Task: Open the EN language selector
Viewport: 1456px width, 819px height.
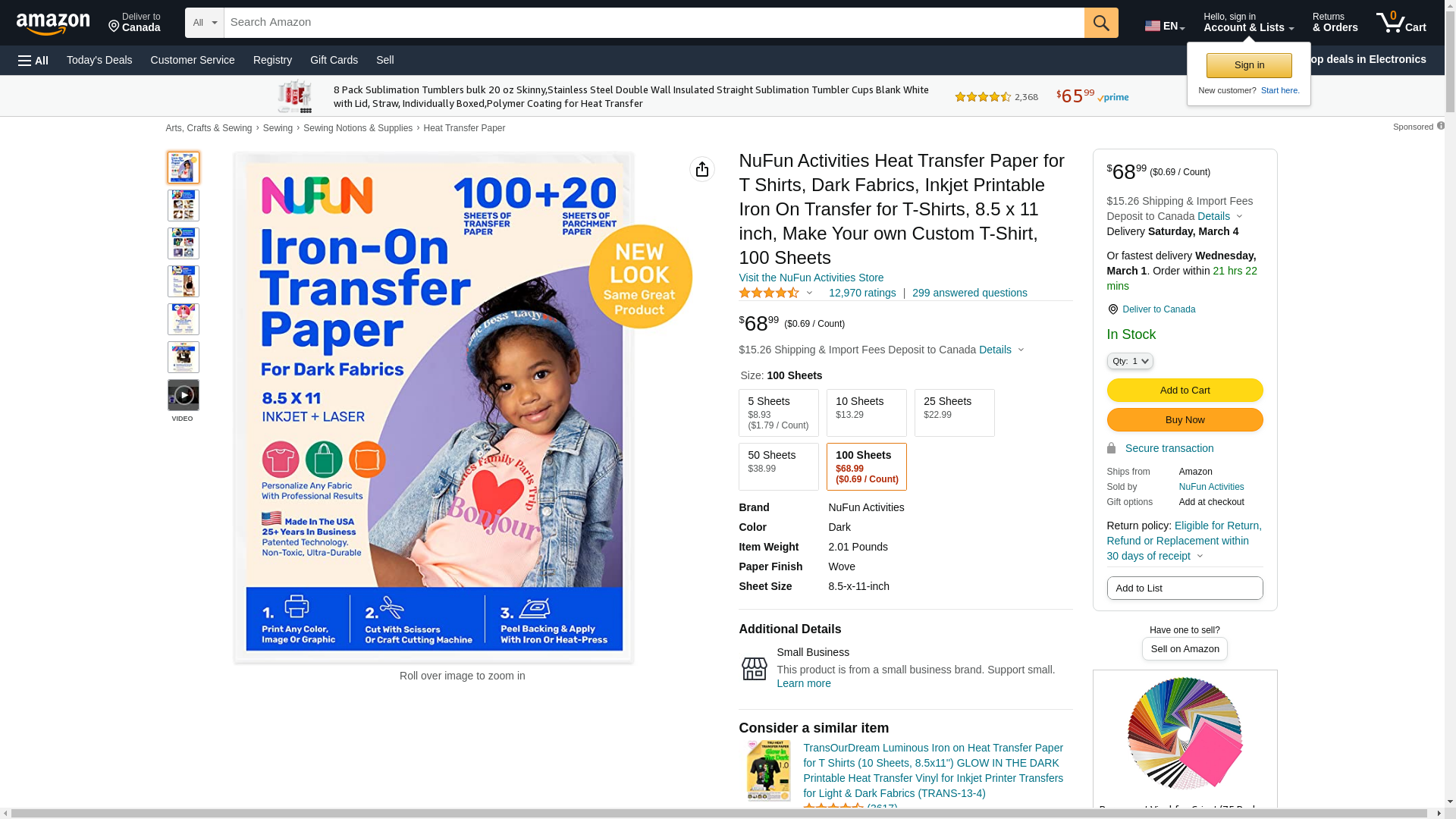Action: [1165, 26]
